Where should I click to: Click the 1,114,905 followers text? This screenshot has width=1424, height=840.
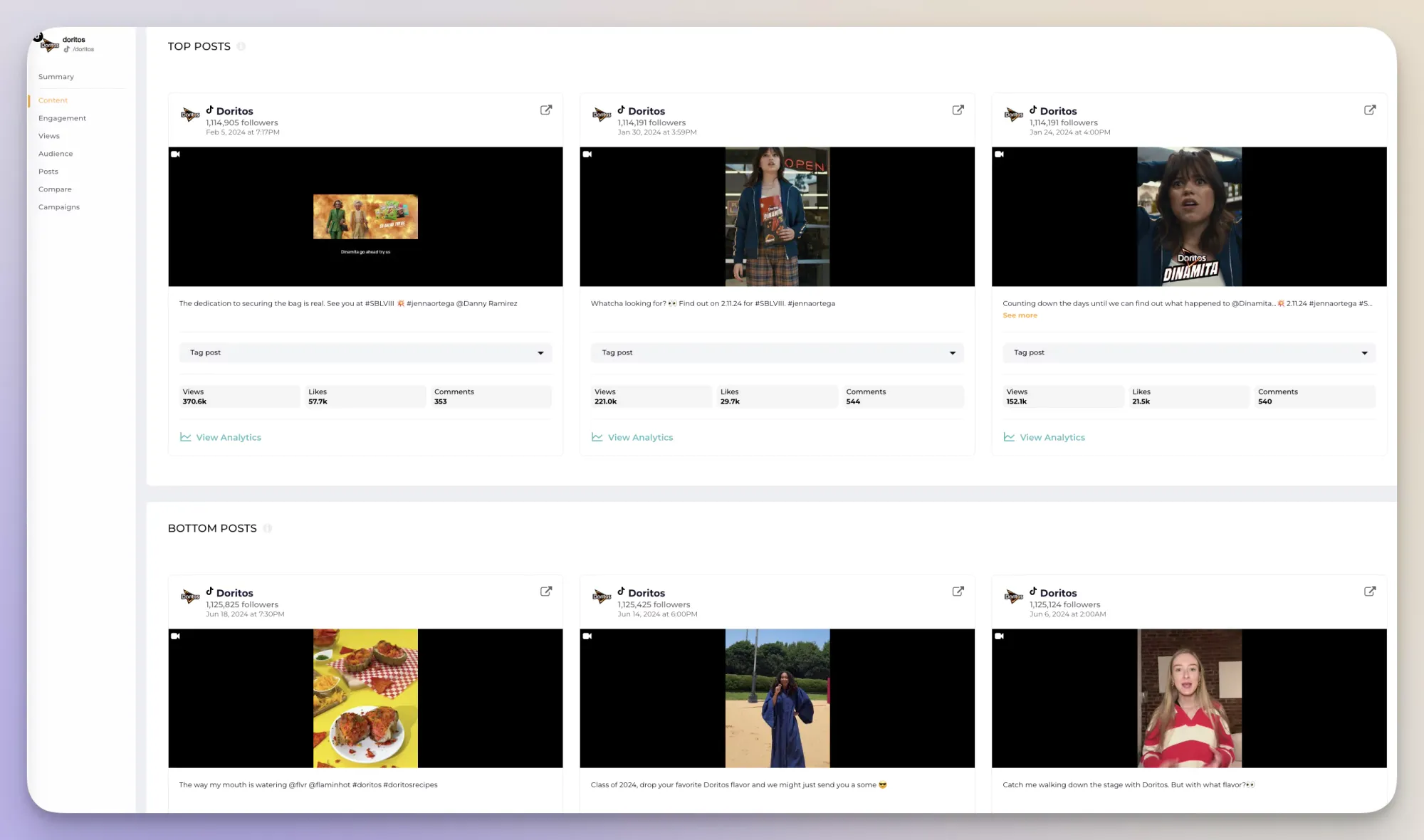click(242, 122)
